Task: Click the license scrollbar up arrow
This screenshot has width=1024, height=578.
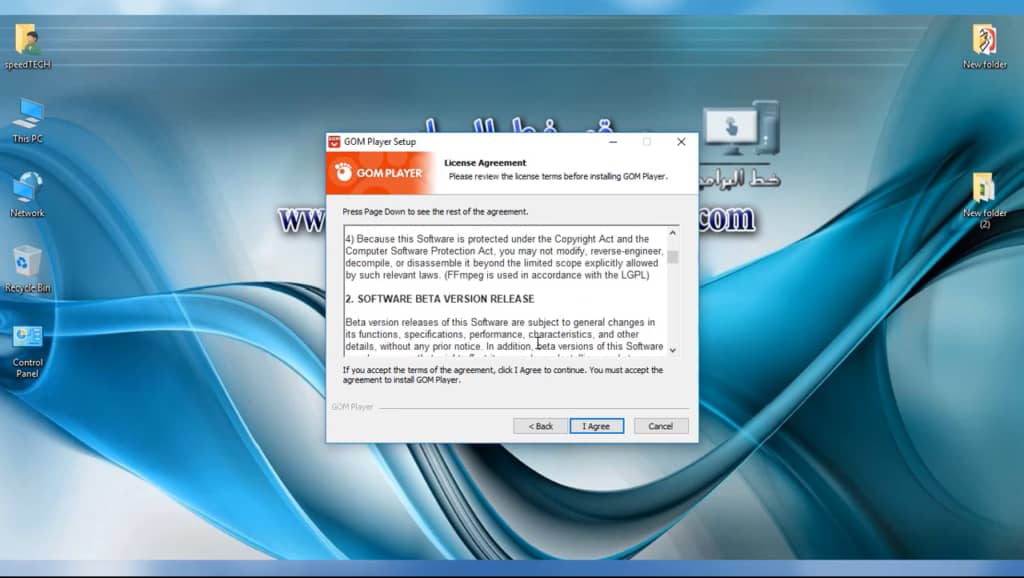Action: click(673, 233)
